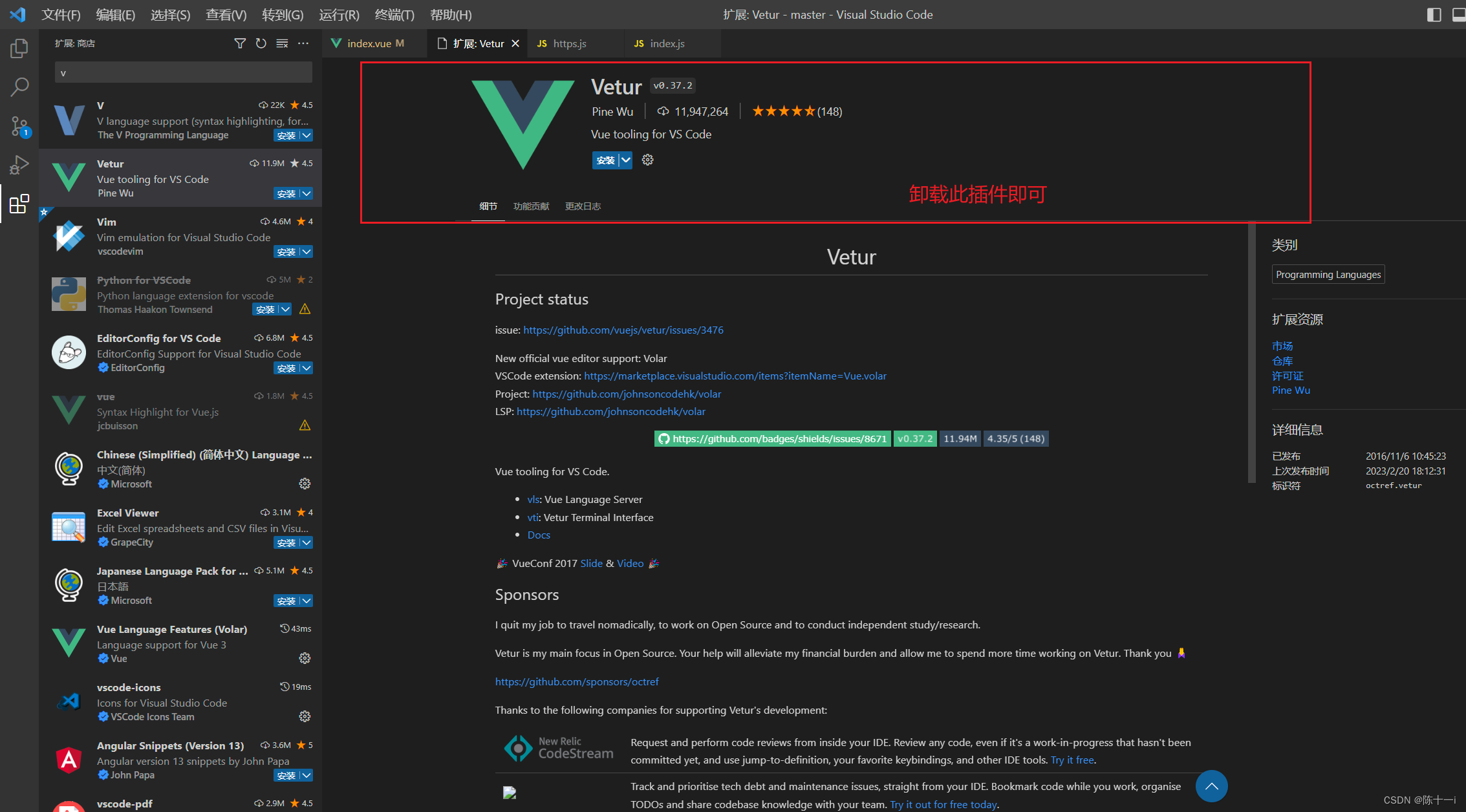Switch to the index.js tab

click(x=666, y=43)
